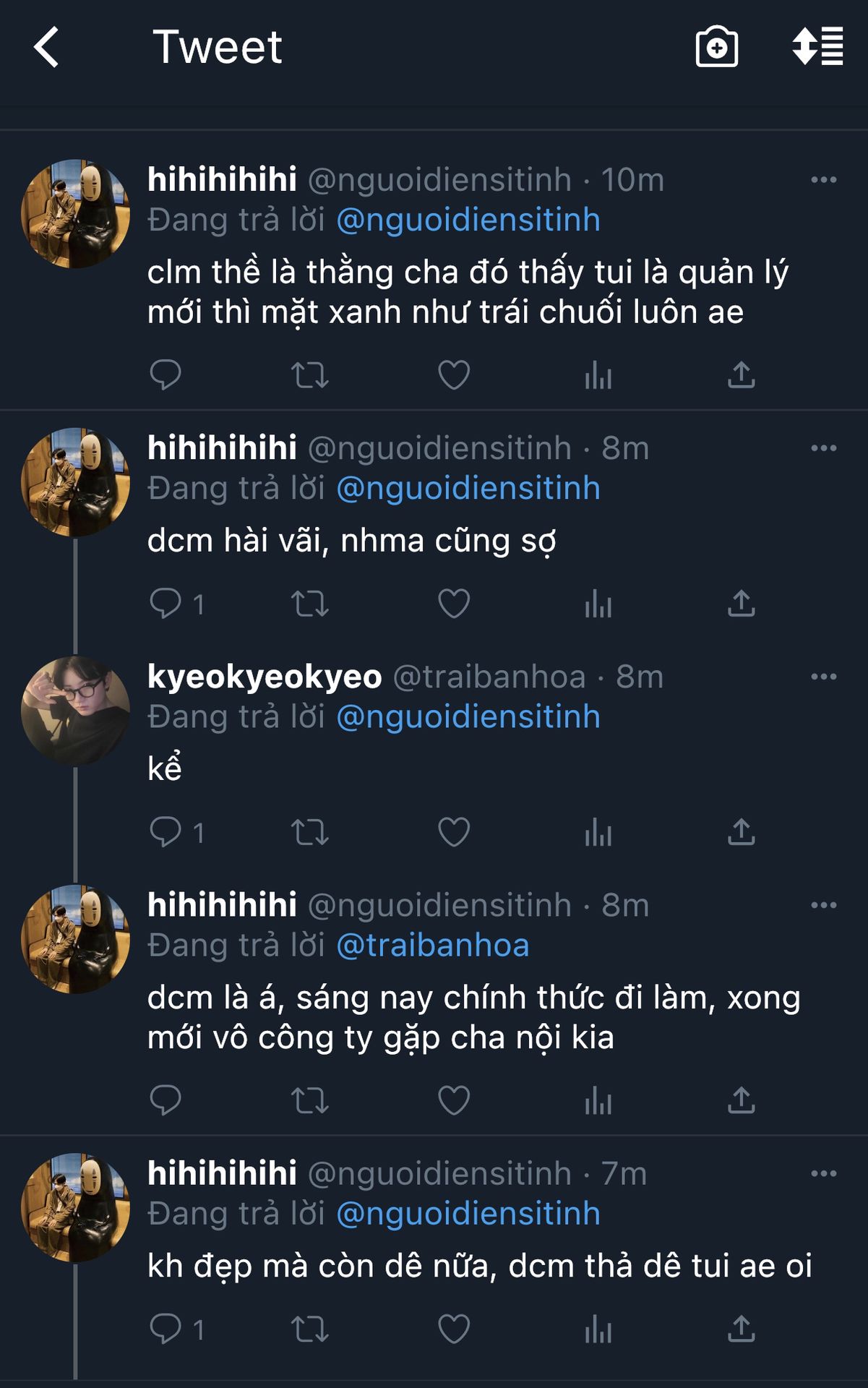
Task: Like the tweet that says 'kể'
Action: pyautogui.click(x=454, y=832)
